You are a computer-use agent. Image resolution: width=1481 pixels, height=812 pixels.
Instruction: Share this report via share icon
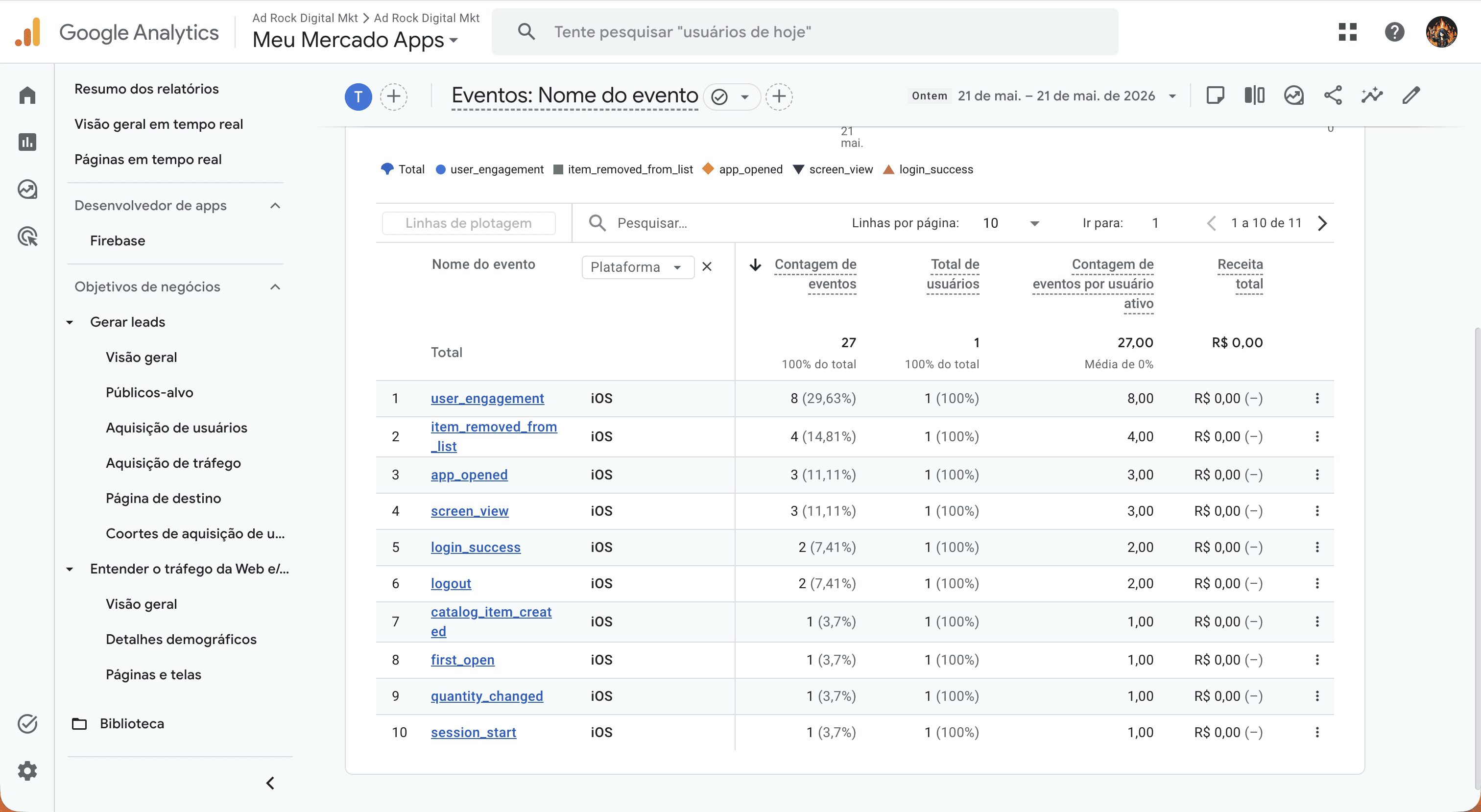pyautogui.click(x=1333, y=96)
